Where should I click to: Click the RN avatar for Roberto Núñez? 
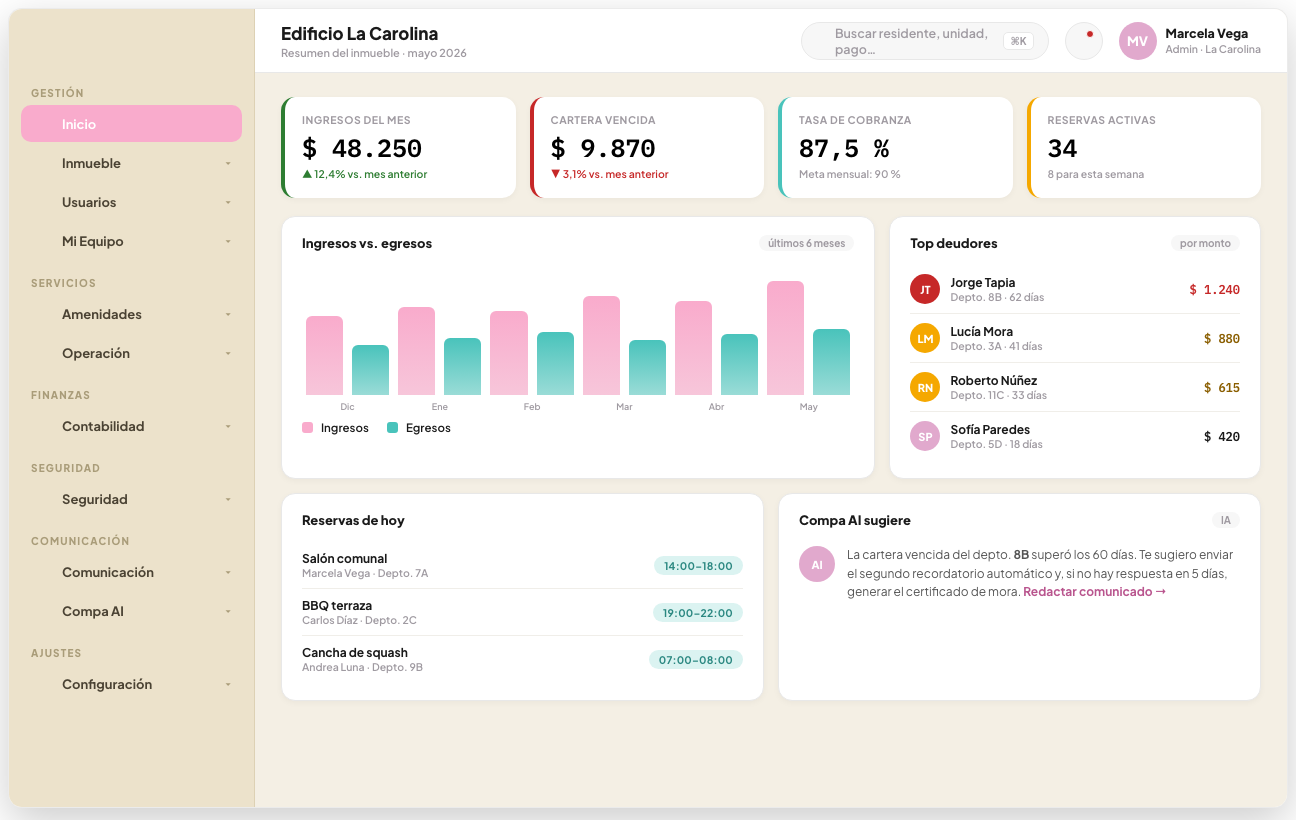click(925, 387)
